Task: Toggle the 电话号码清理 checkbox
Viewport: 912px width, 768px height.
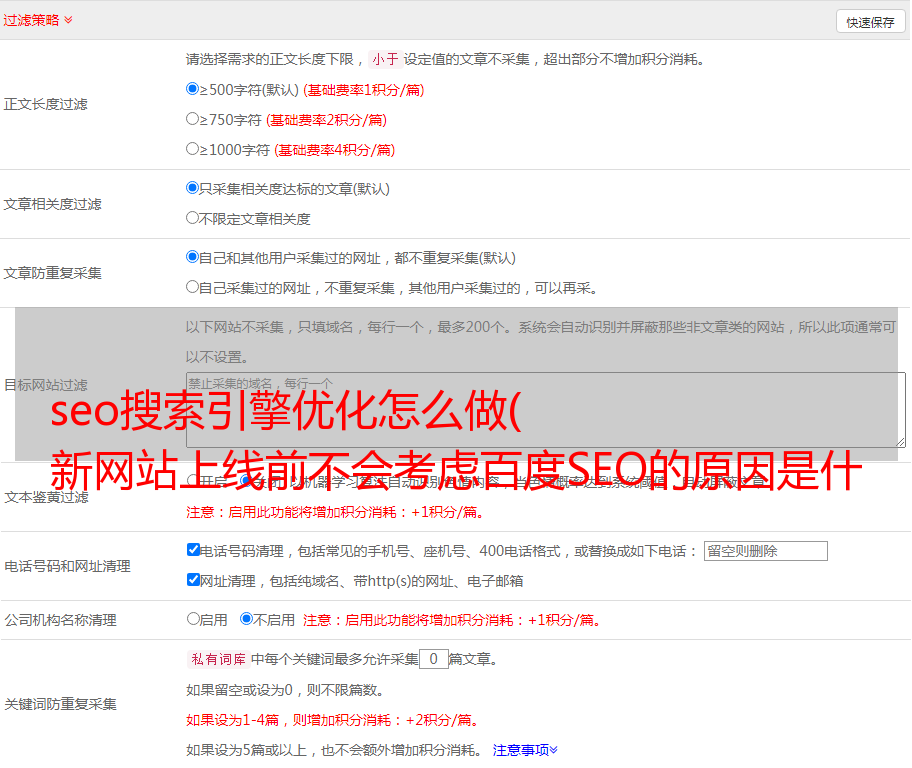Action: tap(193, 550)
